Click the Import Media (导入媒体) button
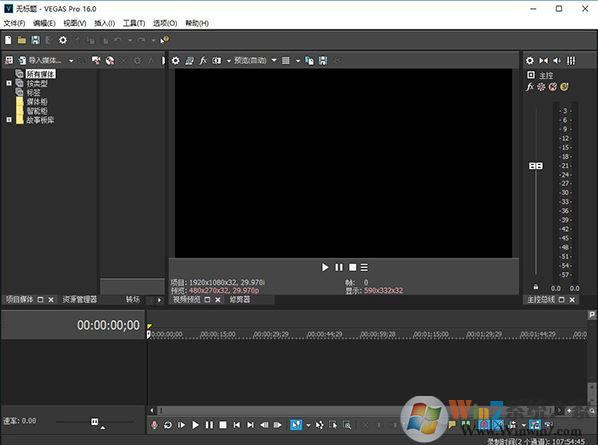This screenshot has width=598, height=445. (x=40, y=60)
